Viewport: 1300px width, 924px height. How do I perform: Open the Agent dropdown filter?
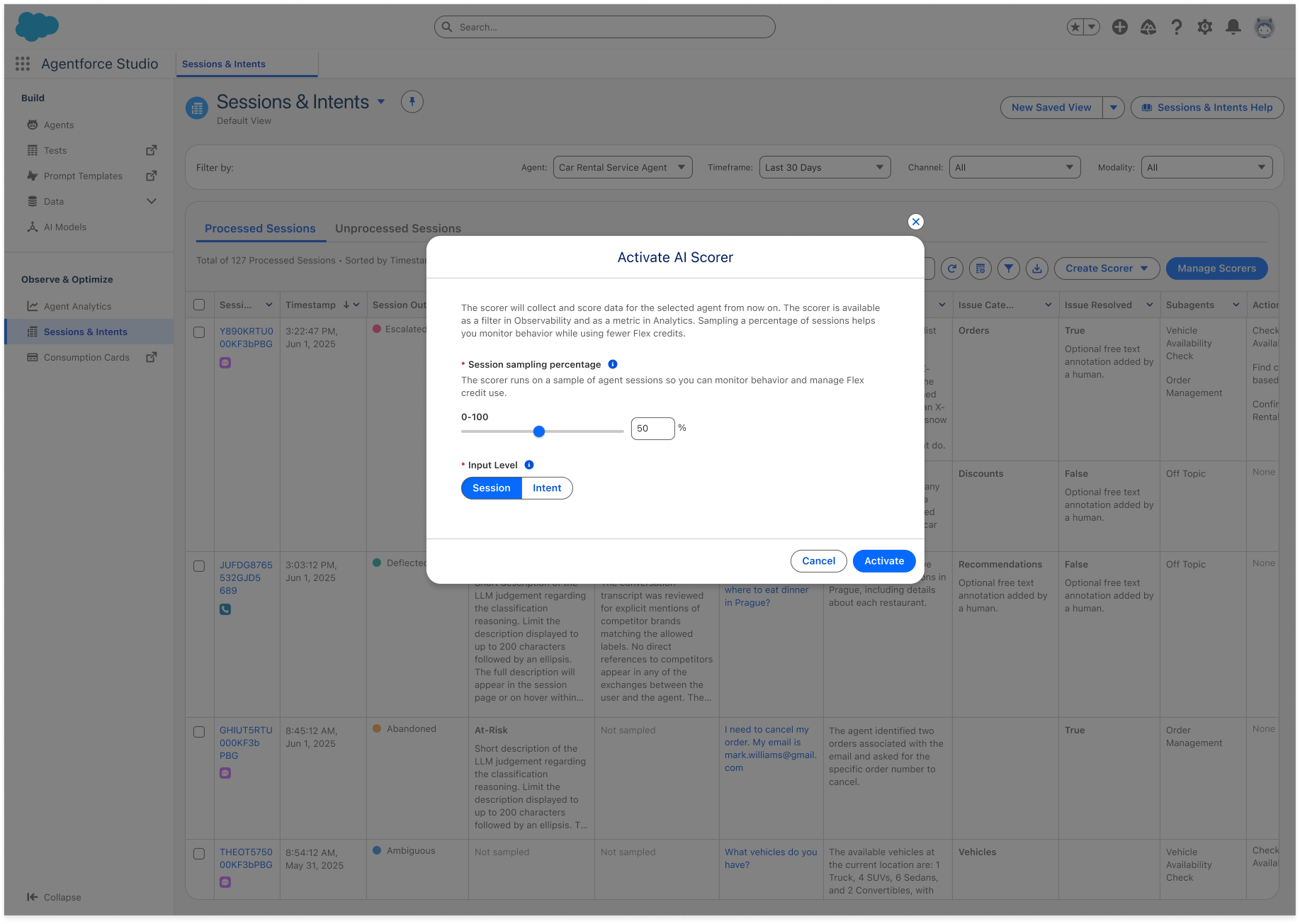623,167
